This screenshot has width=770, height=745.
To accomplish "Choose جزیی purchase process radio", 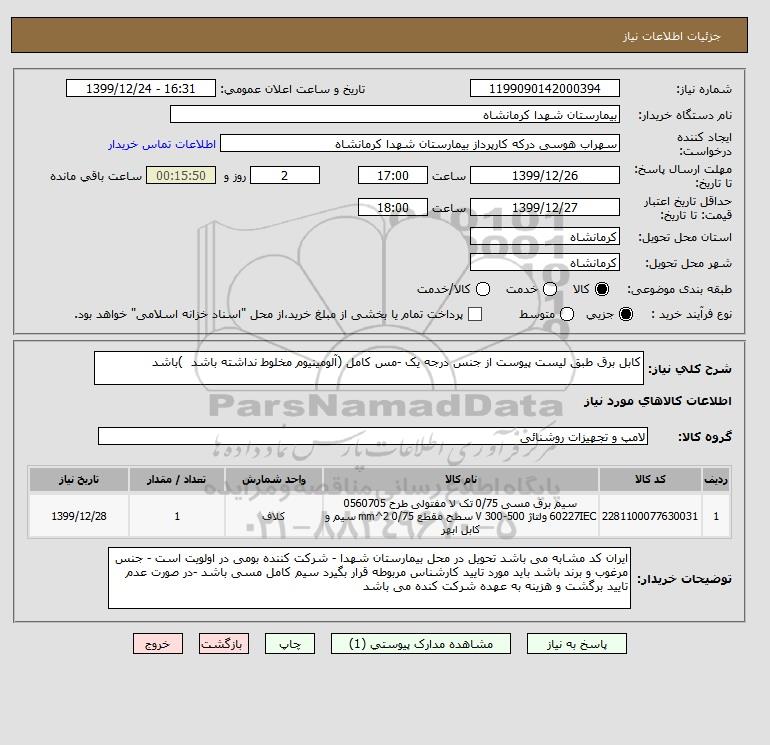I will pos(626,314).
